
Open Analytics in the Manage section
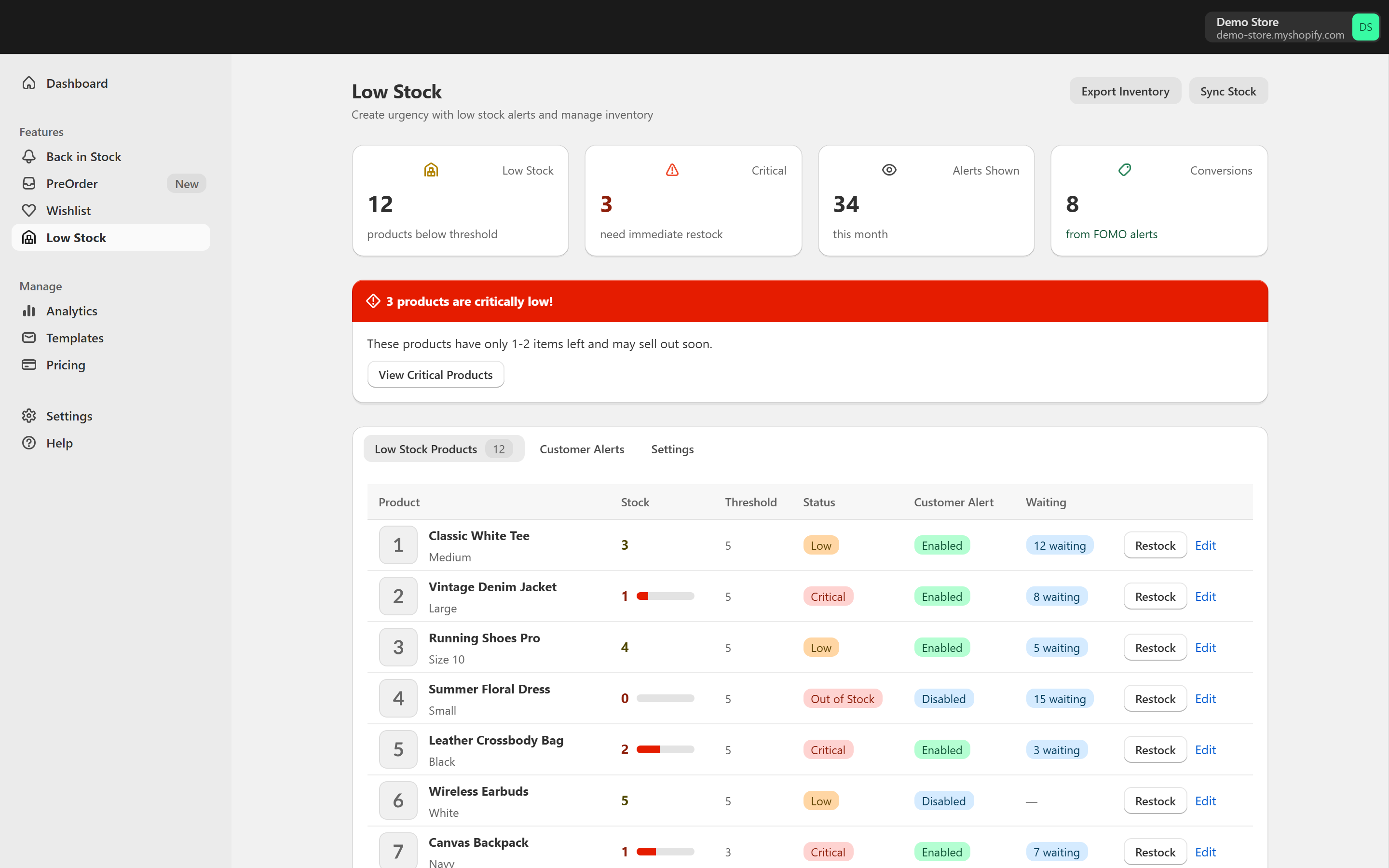click(x=111, y=311)
